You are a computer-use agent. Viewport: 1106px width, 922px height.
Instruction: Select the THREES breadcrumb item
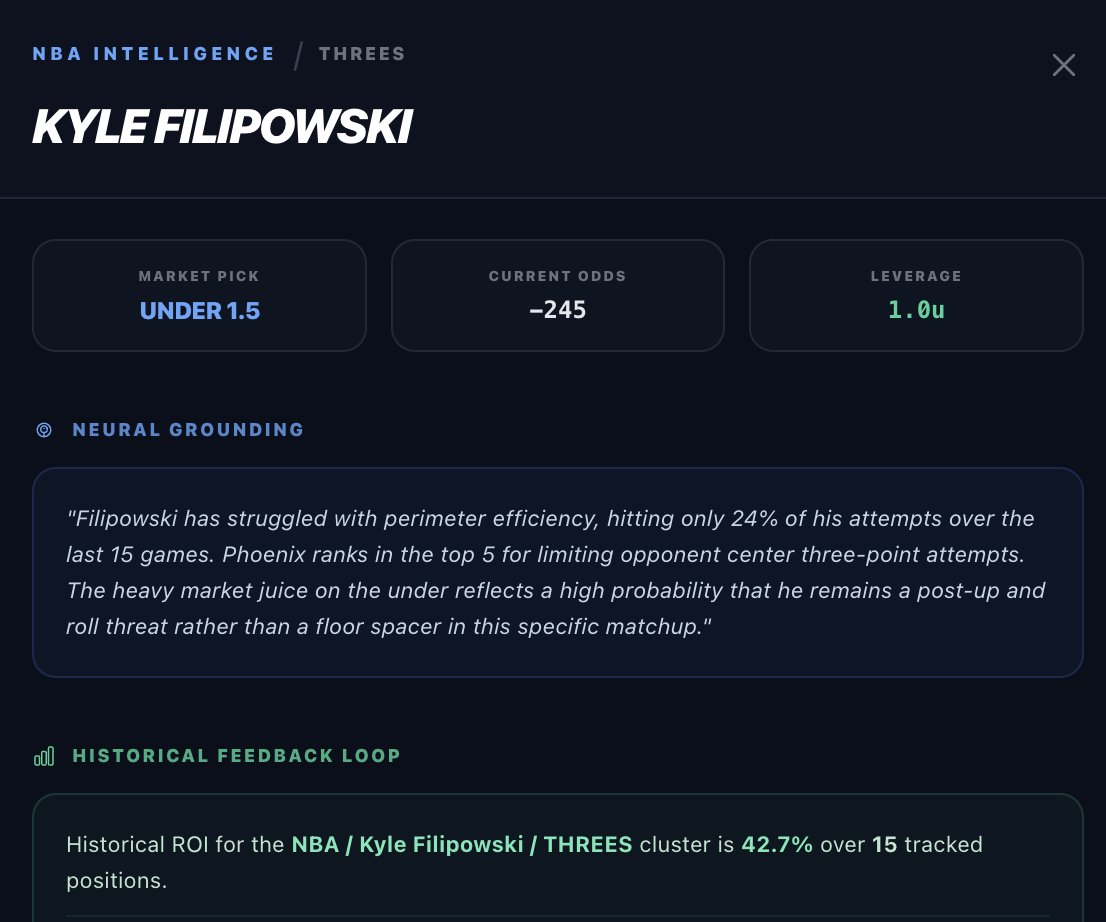pyautogui.click(x=362, y=54)
